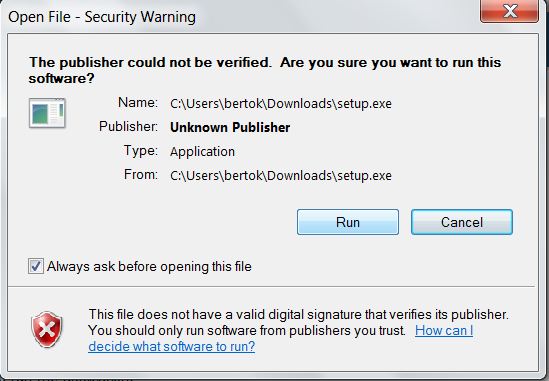Click the 'valid digital signature' warning sentence
549x381 pixels.
tap(298, 314)
